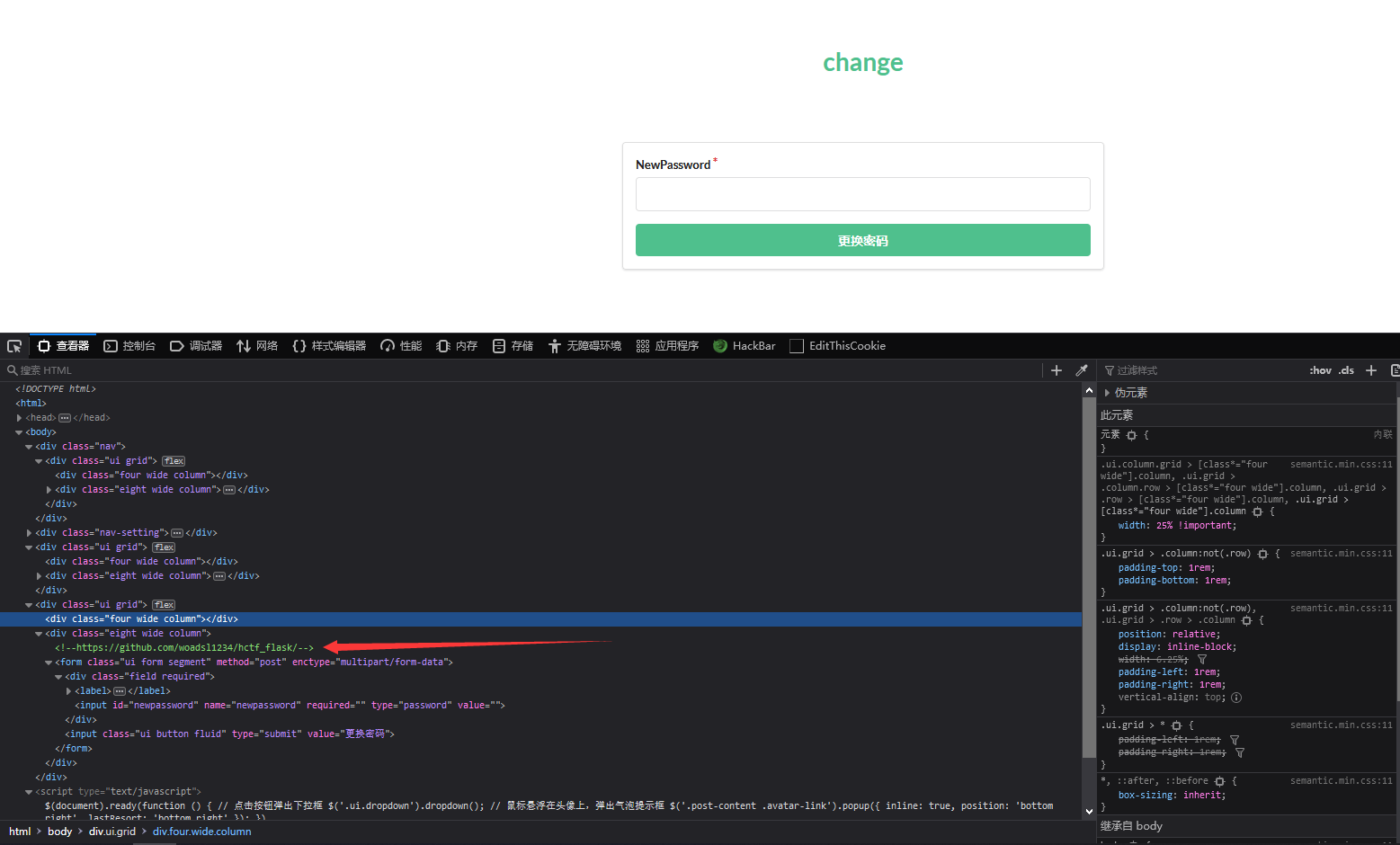Select div.four.wide.column breadcrumb
Viewport: 1400px width, 845px height.
[x=202, y=832]
